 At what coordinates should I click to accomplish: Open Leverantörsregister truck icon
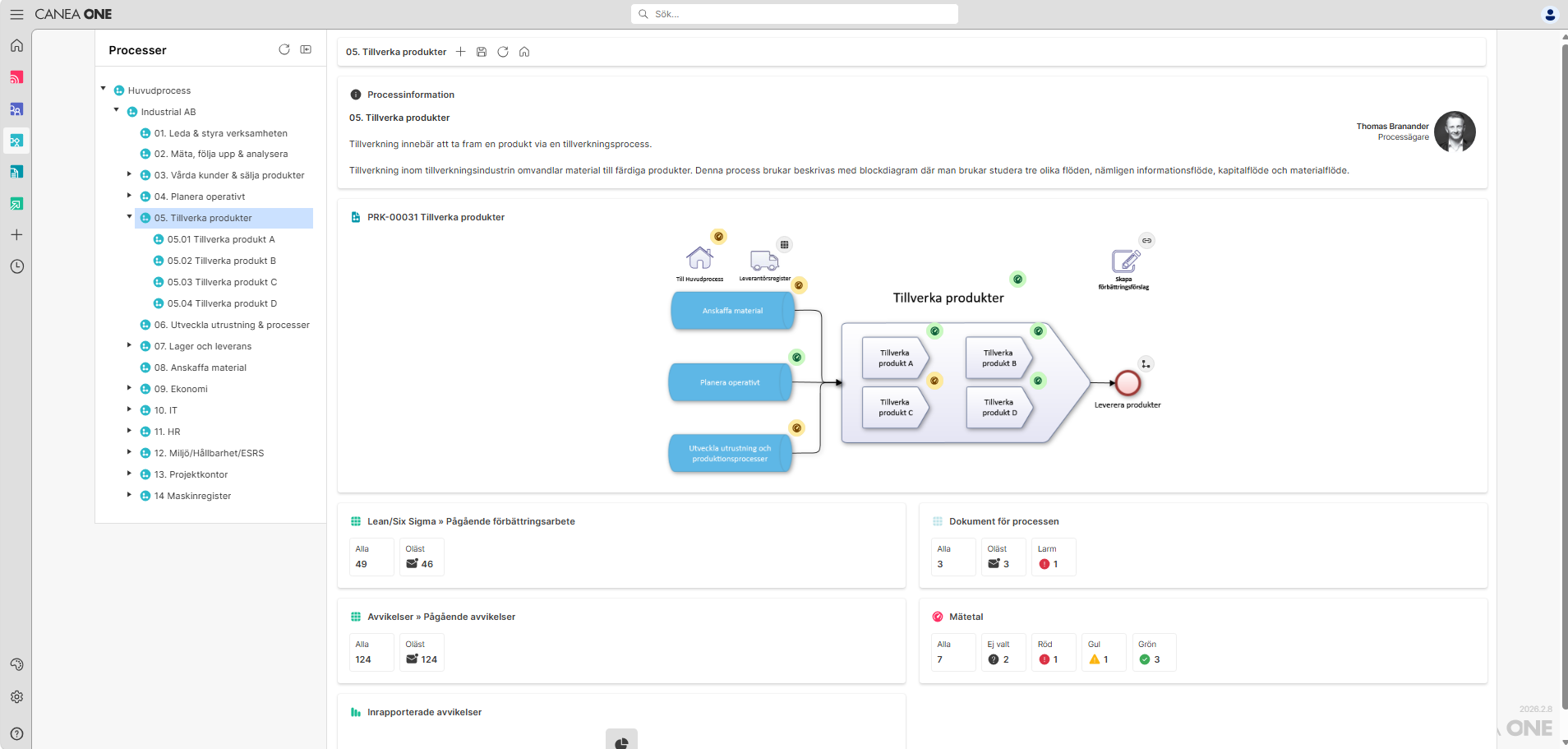pyautogui.click(x=764, y=260)
